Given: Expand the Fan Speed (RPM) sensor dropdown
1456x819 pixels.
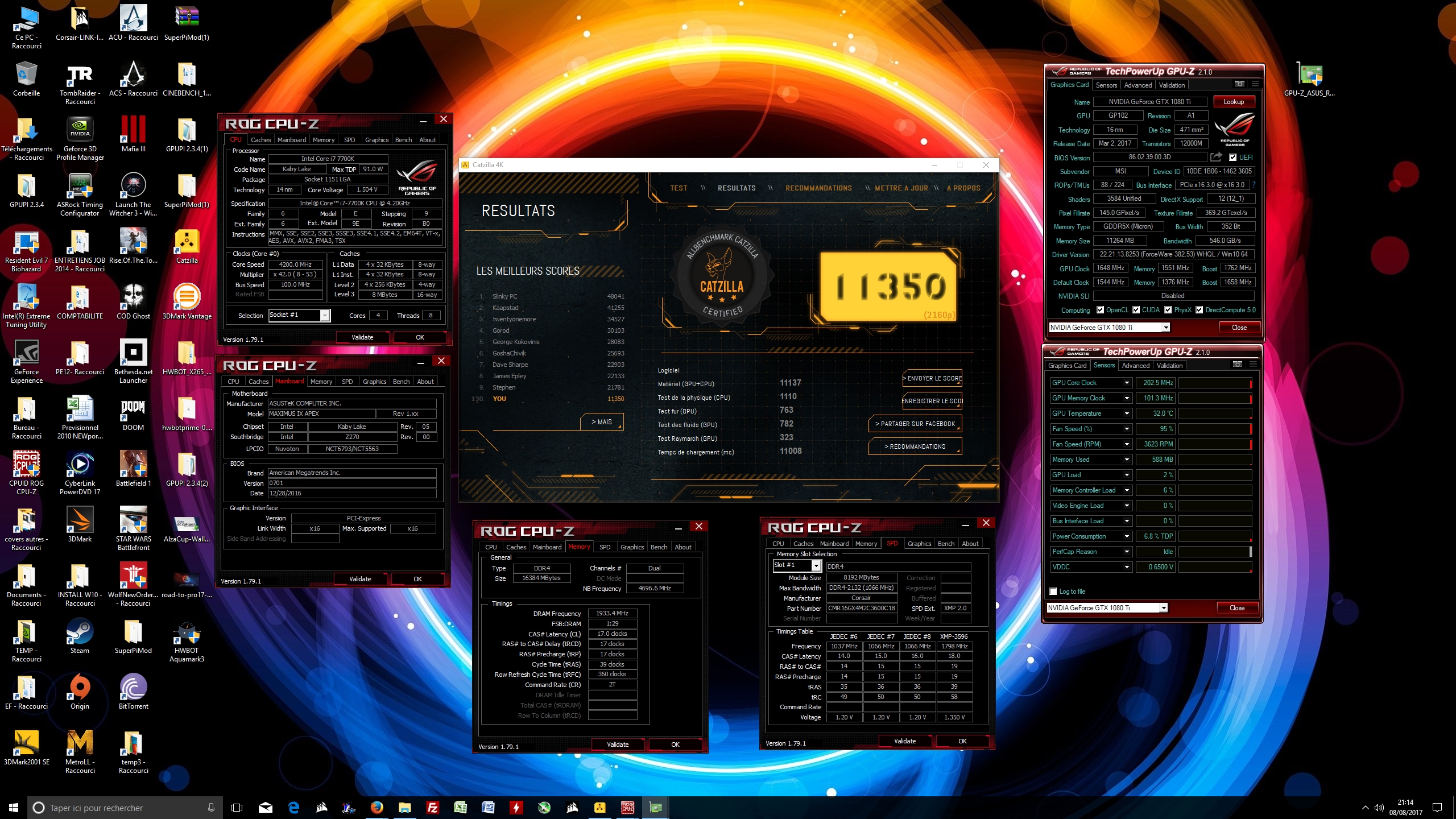Looking at the screenshot, I should (x=1126, y=444).
